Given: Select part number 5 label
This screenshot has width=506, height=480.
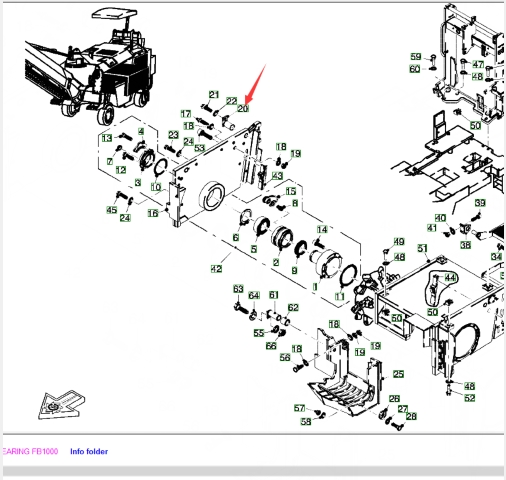Looking at the screenshot, I should (x=254, y=249).
